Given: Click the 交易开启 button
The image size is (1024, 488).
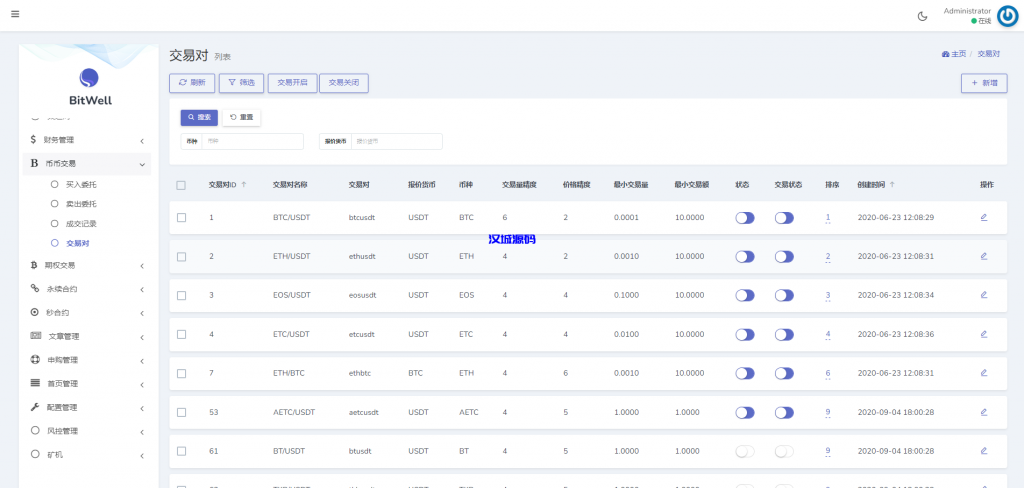Looking at the screenshot, I should pyautogui.click(x=292, y=83).
